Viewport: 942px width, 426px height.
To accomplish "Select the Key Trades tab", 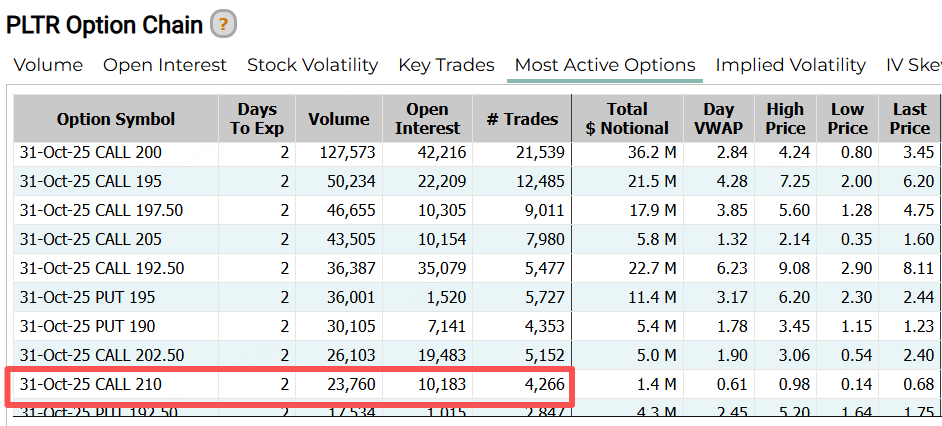I will point(446,65).
